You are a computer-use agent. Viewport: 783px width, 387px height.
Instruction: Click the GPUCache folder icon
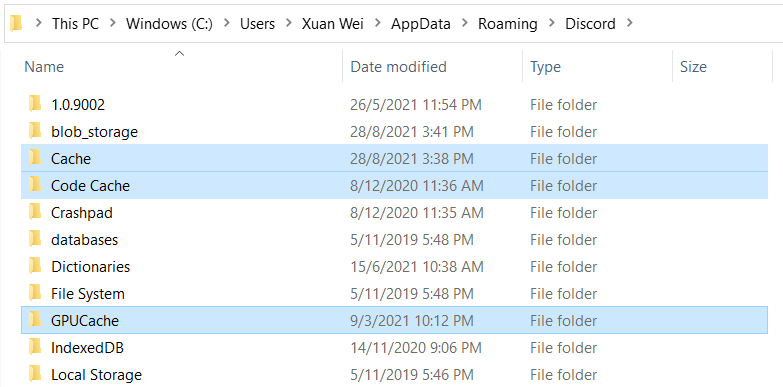pyautogui.click(x=35, y=320)
